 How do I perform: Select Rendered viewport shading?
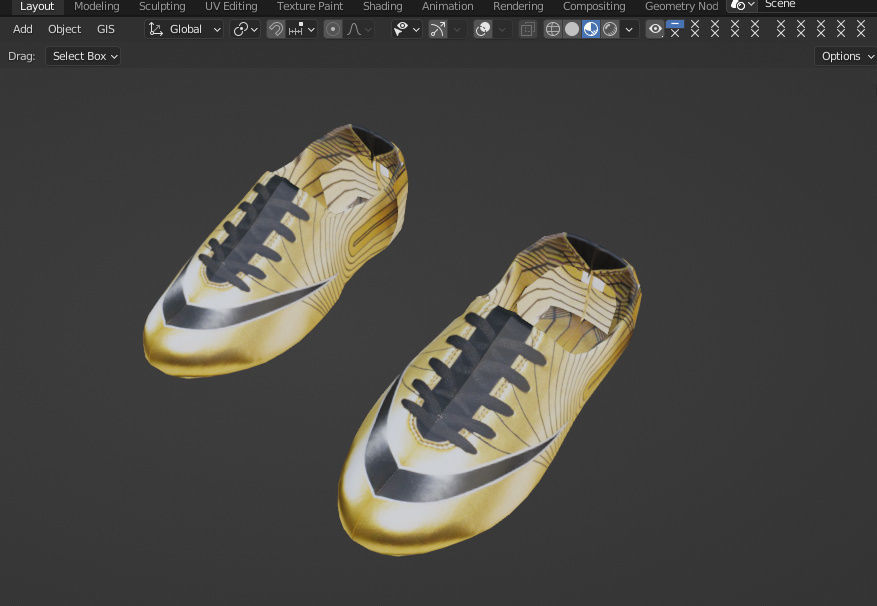tap(610, 29)
